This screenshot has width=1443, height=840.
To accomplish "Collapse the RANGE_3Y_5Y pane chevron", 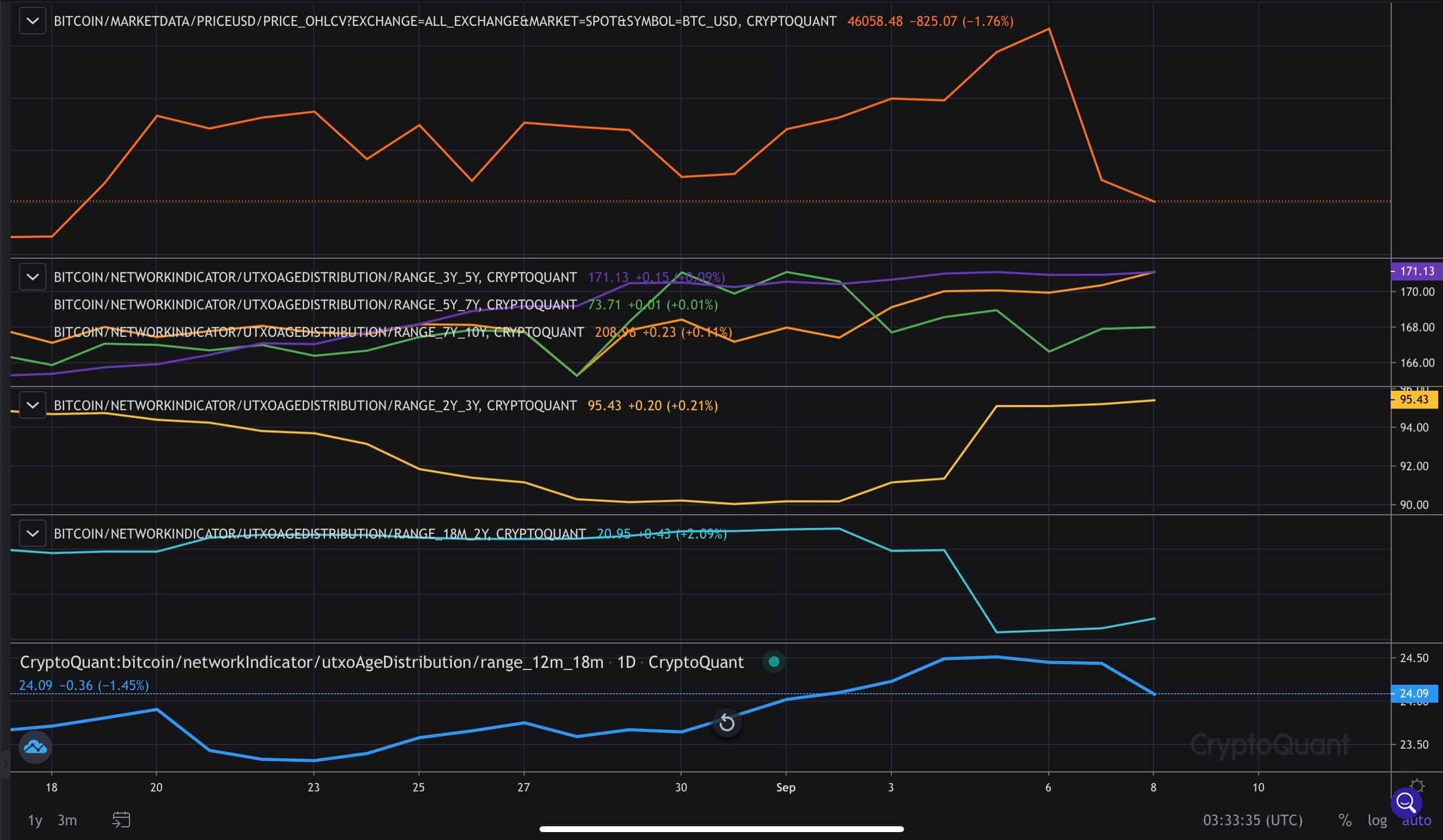I will click(33, 277).
